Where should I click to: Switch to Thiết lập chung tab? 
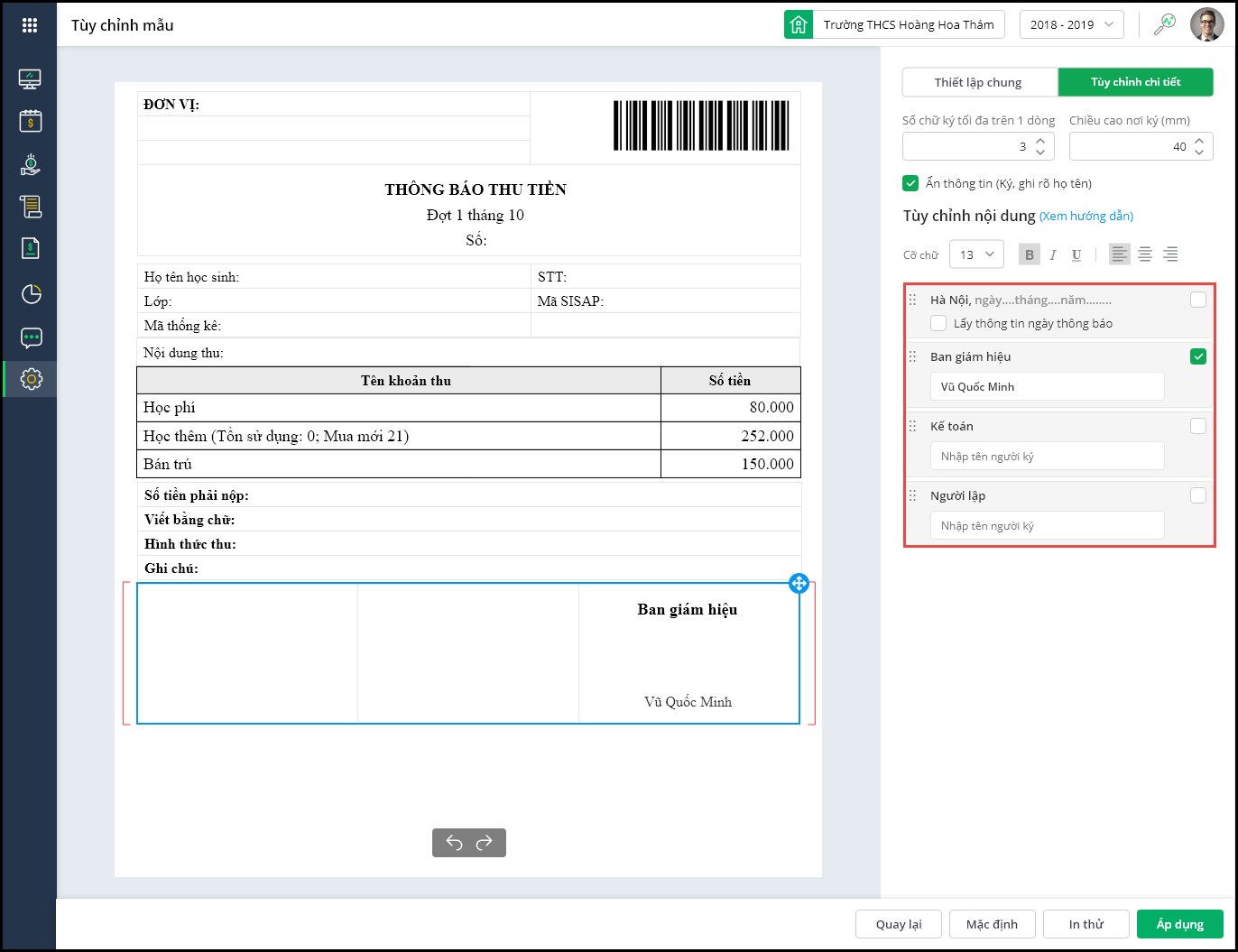[x=979, y=82]
